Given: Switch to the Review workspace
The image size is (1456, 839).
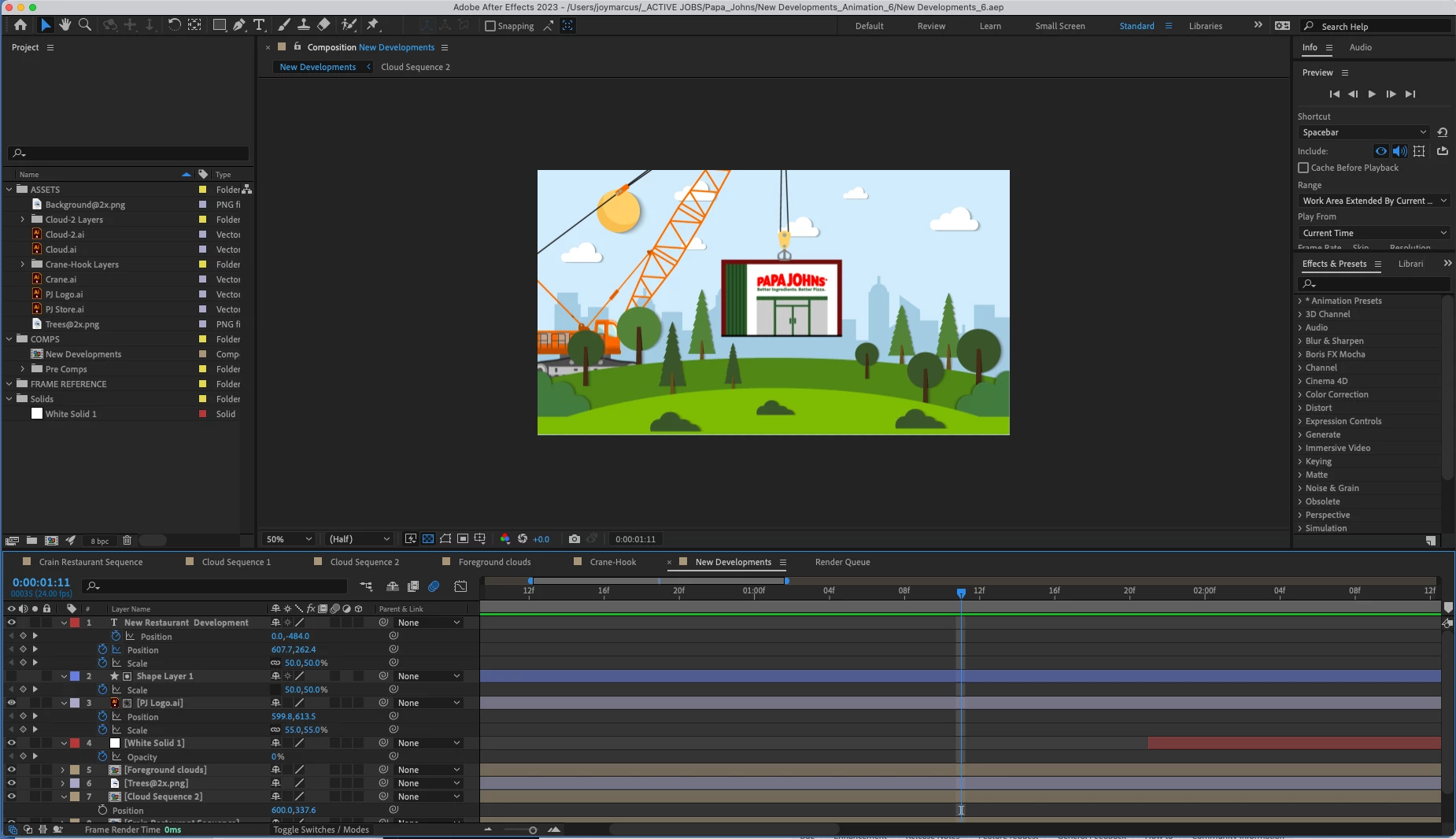Looking at the screenshot, I should 931,26.
